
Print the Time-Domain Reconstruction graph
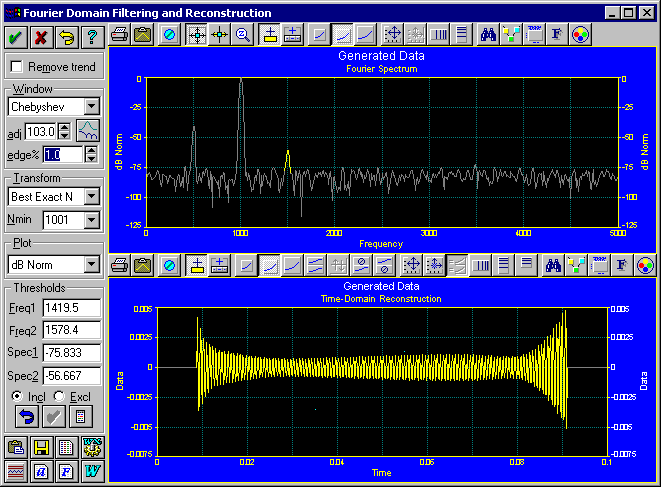click(120, 266)
